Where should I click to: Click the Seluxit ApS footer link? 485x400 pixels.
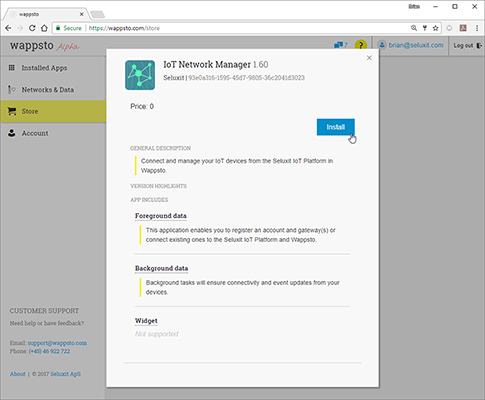click(x=65, y=374)
